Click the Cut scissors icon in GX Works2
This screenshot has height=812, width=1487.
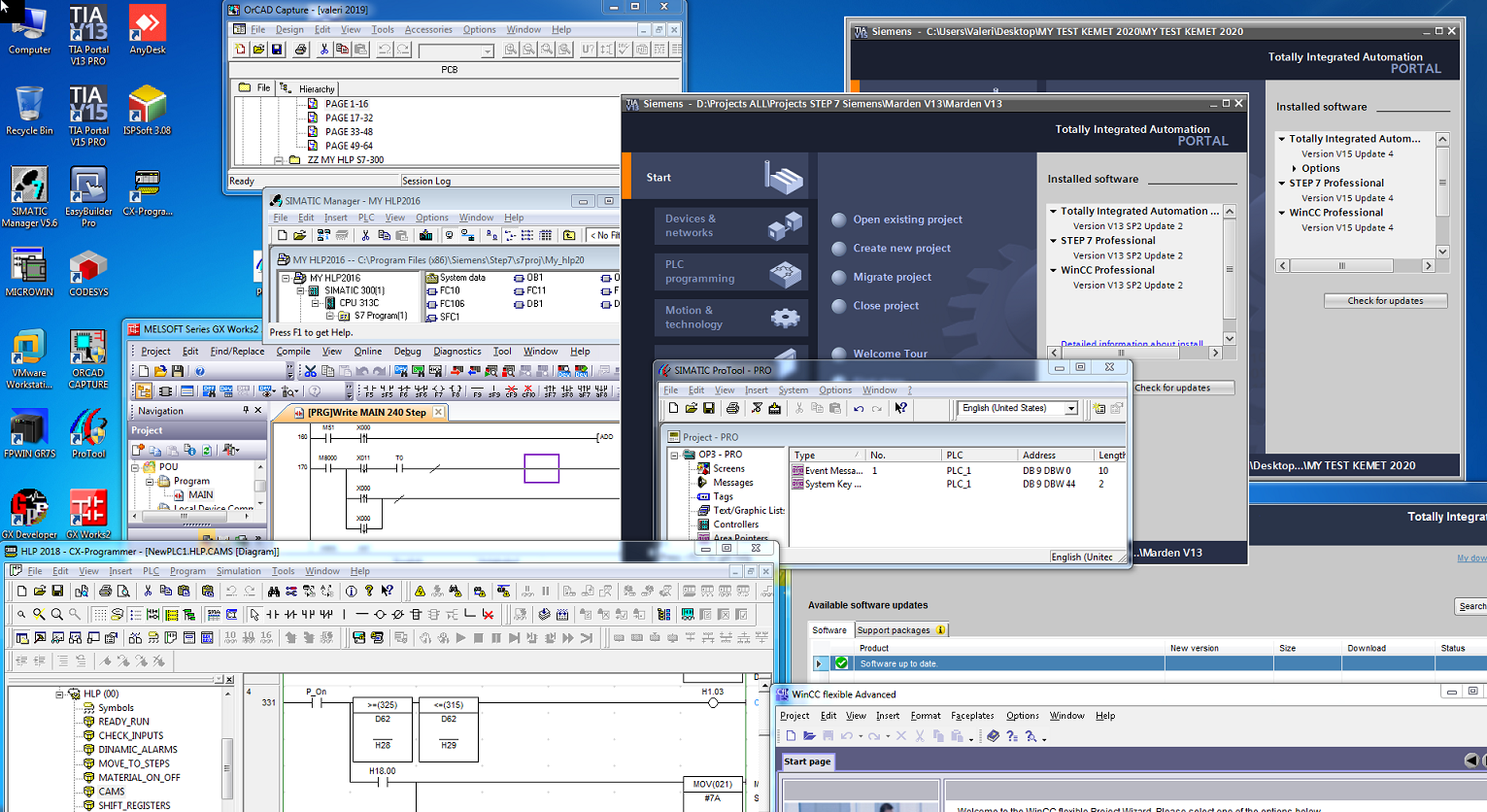click(x=311, y=371)
